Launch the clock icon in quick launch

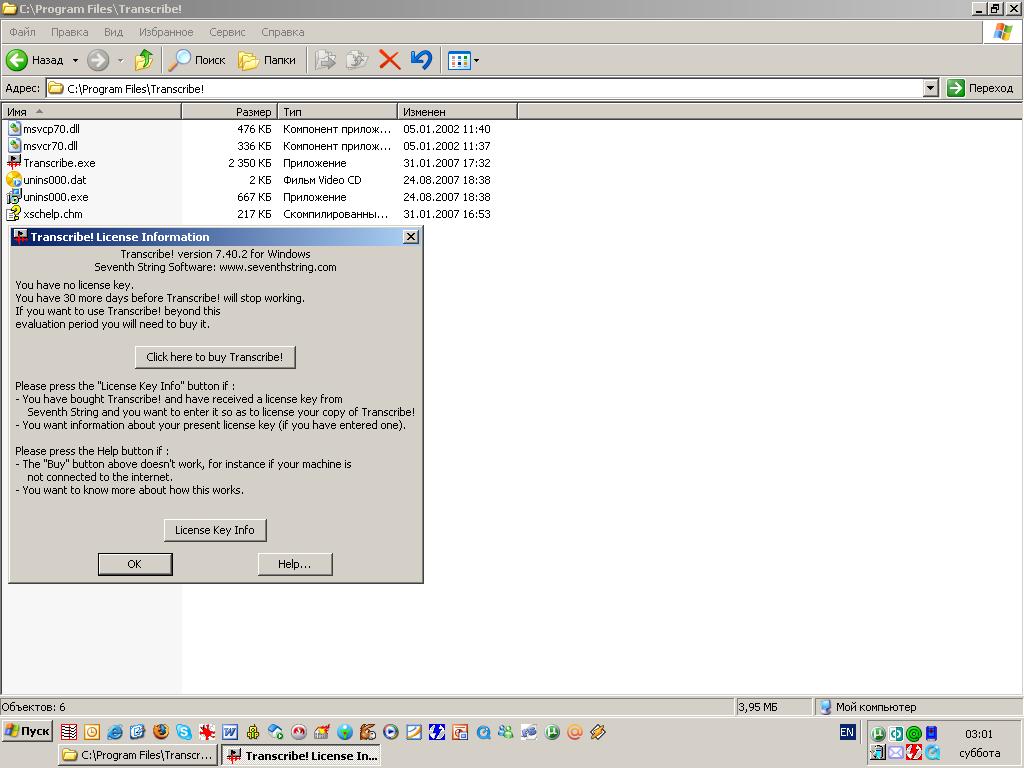[91, 732]
